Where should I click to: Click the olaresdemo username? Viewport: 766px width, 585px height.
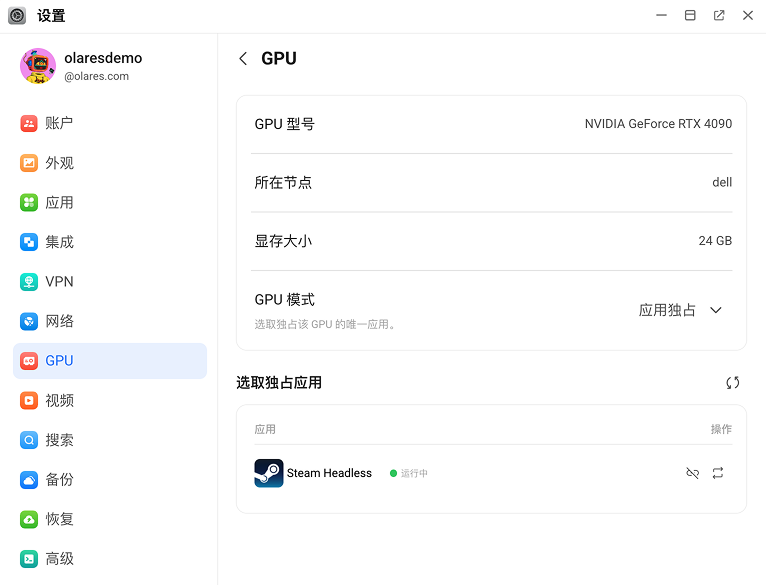[x=103, y=58]
